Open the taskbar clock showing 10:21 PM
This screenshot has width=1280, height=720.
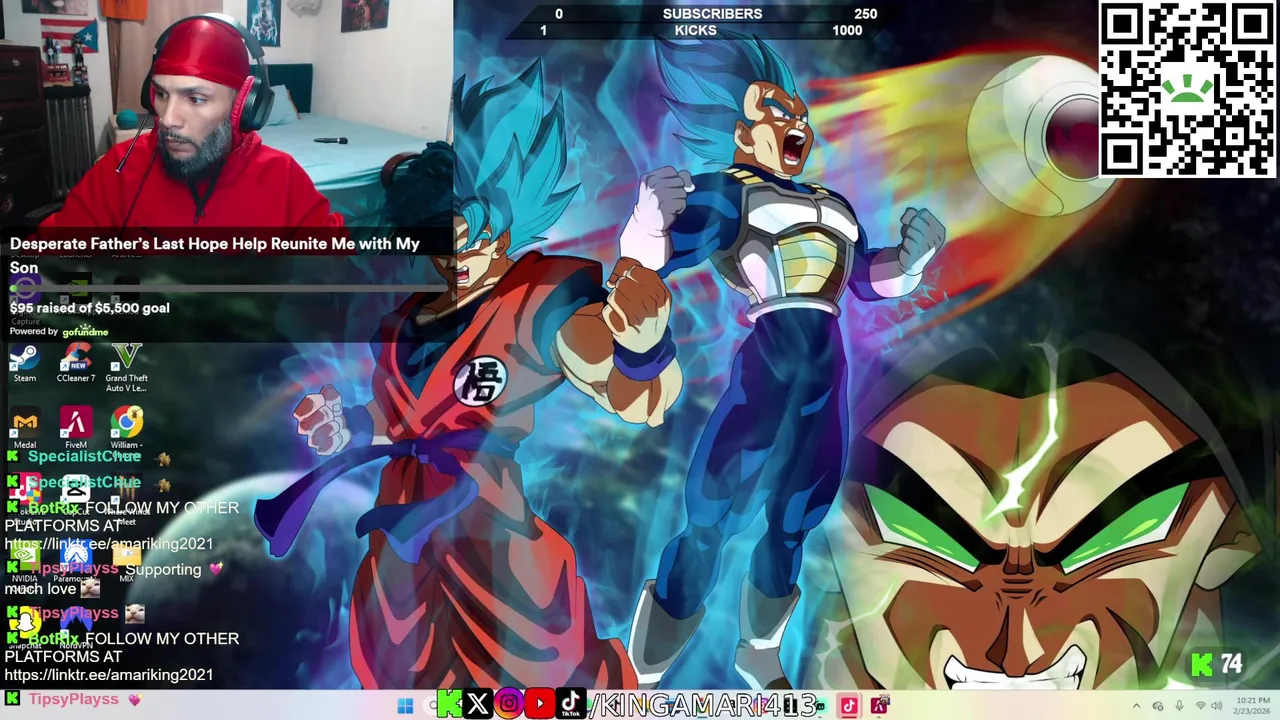(x=1253, y=706)
